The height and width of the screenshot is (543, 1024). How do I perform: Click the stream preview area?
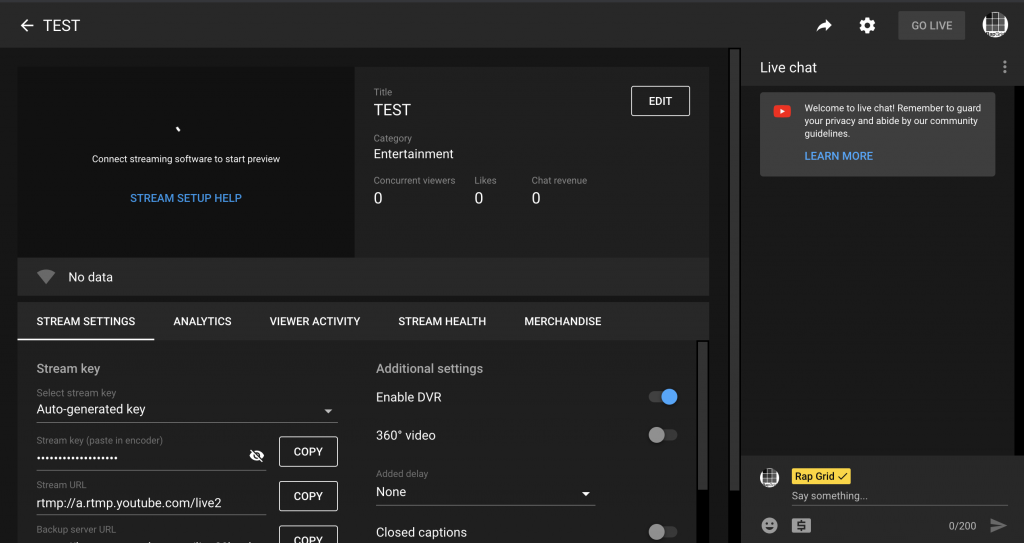(x=186, y=162)
